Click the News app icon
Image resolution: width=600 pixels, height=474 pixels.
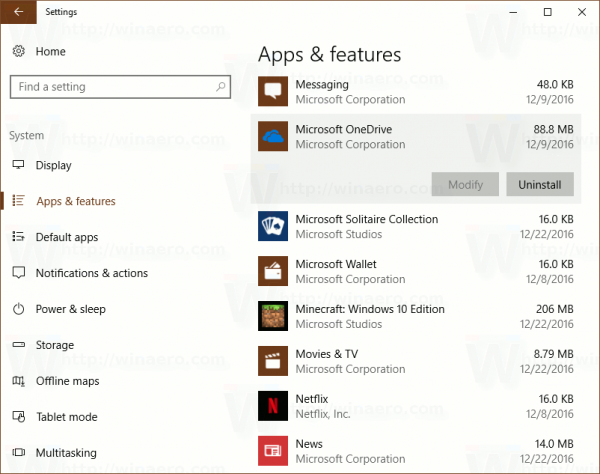(x=273, y=451)
